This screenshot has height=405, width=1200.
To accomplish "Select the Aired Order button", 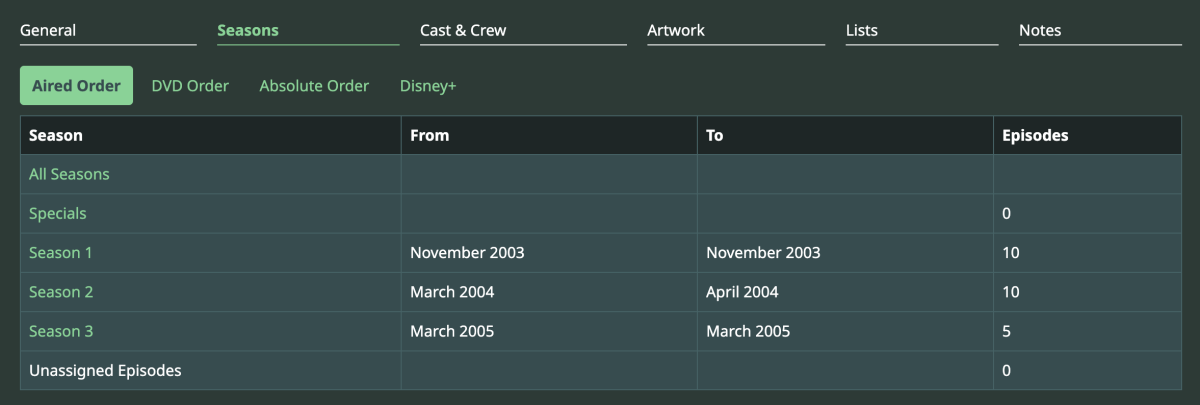I will (x=76, y=86).
